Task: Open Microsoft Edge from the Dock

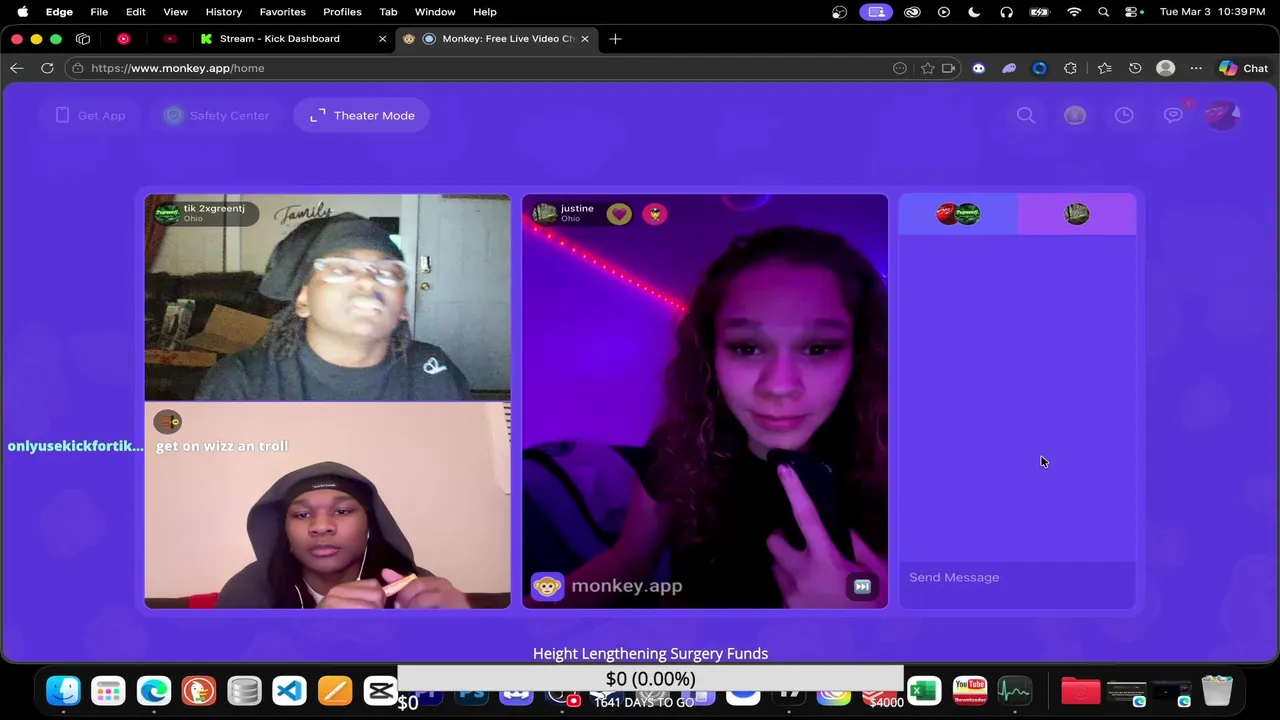Action: click(x=154, y=691)
